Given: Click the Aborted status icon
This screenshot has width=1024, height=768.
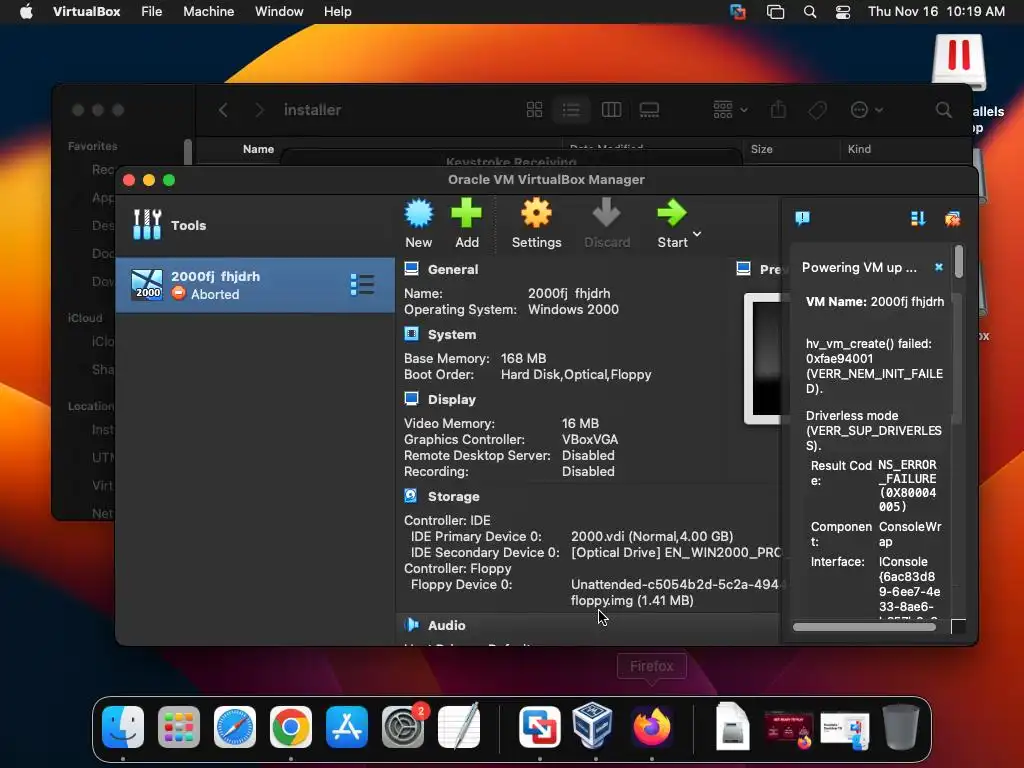Looking at the screenshot, I should [178, 293].
